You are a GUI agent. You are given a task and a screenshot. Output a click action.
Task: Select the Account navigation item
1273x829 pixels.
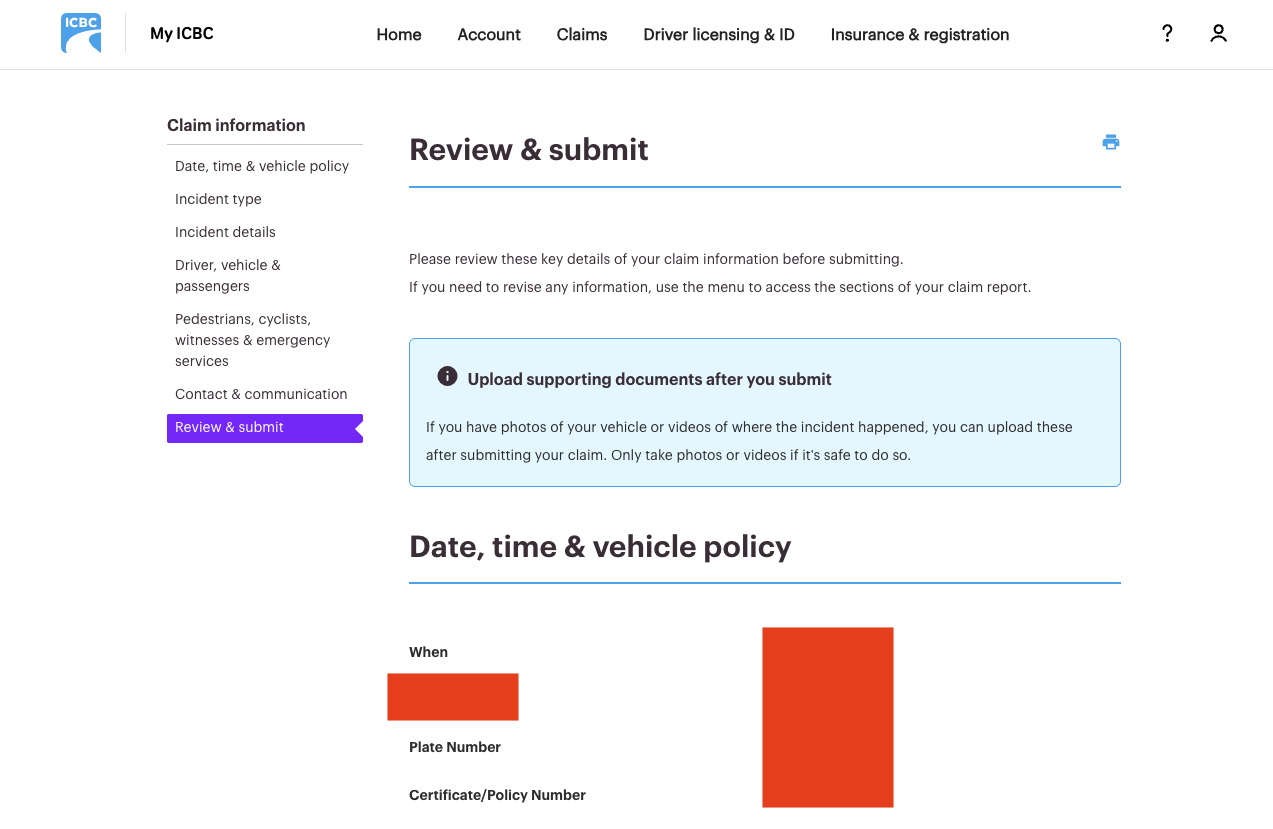(x=488, y=34)
